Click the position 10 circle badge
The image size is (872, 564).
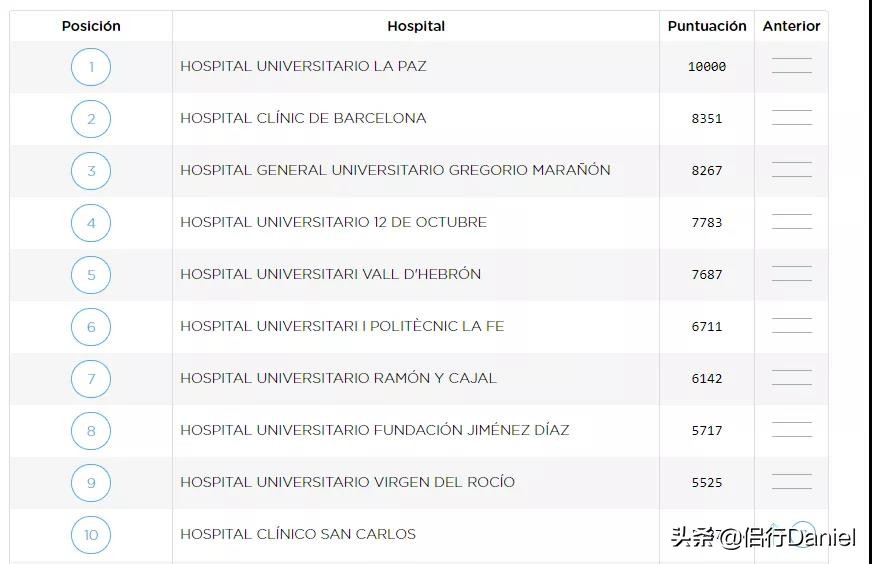pyautogui.click(x=91, y=535)
